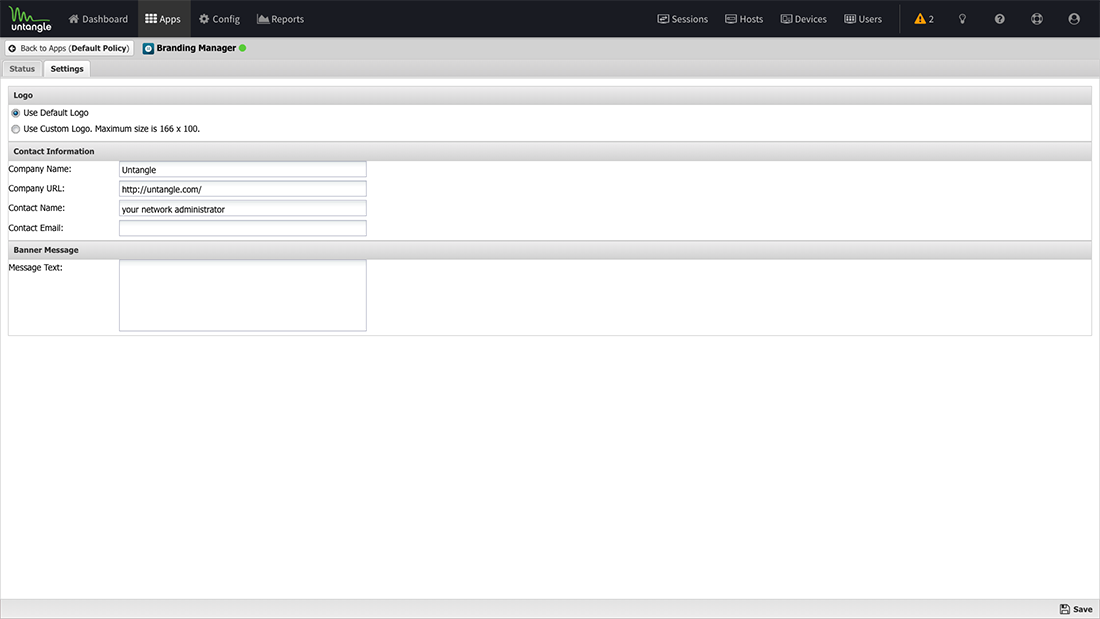The image size is (1100, 619).
Task: Click the Untangle logo
Action: tap(31, 19)
